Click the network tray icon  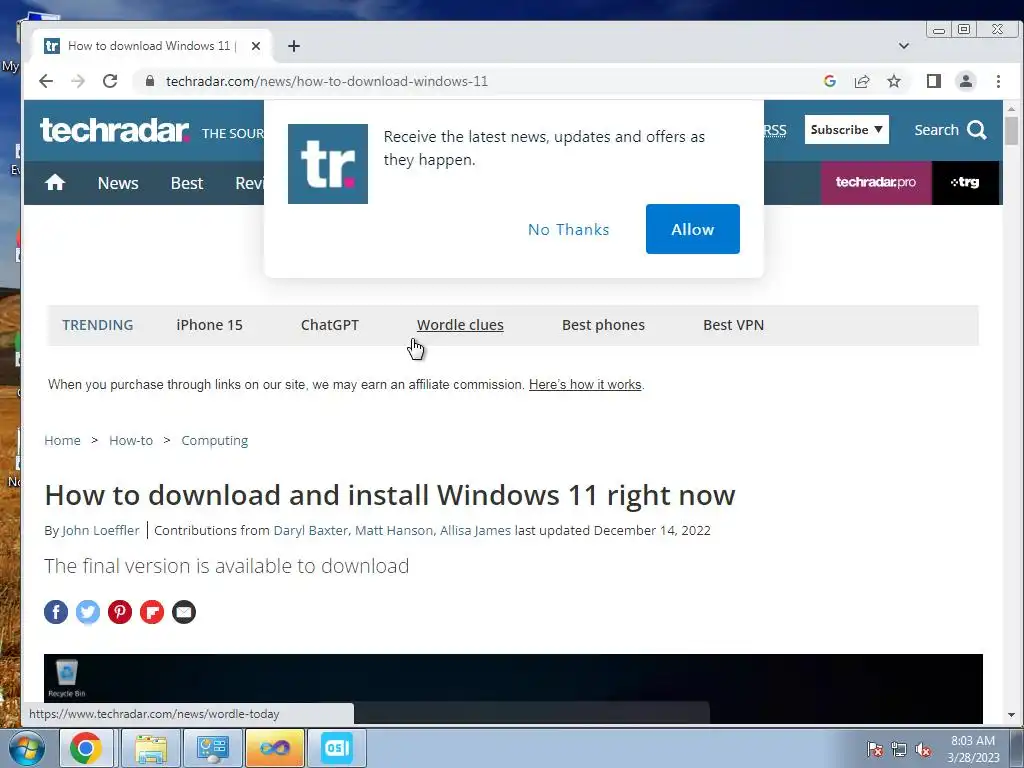click(x=899, y=750)
